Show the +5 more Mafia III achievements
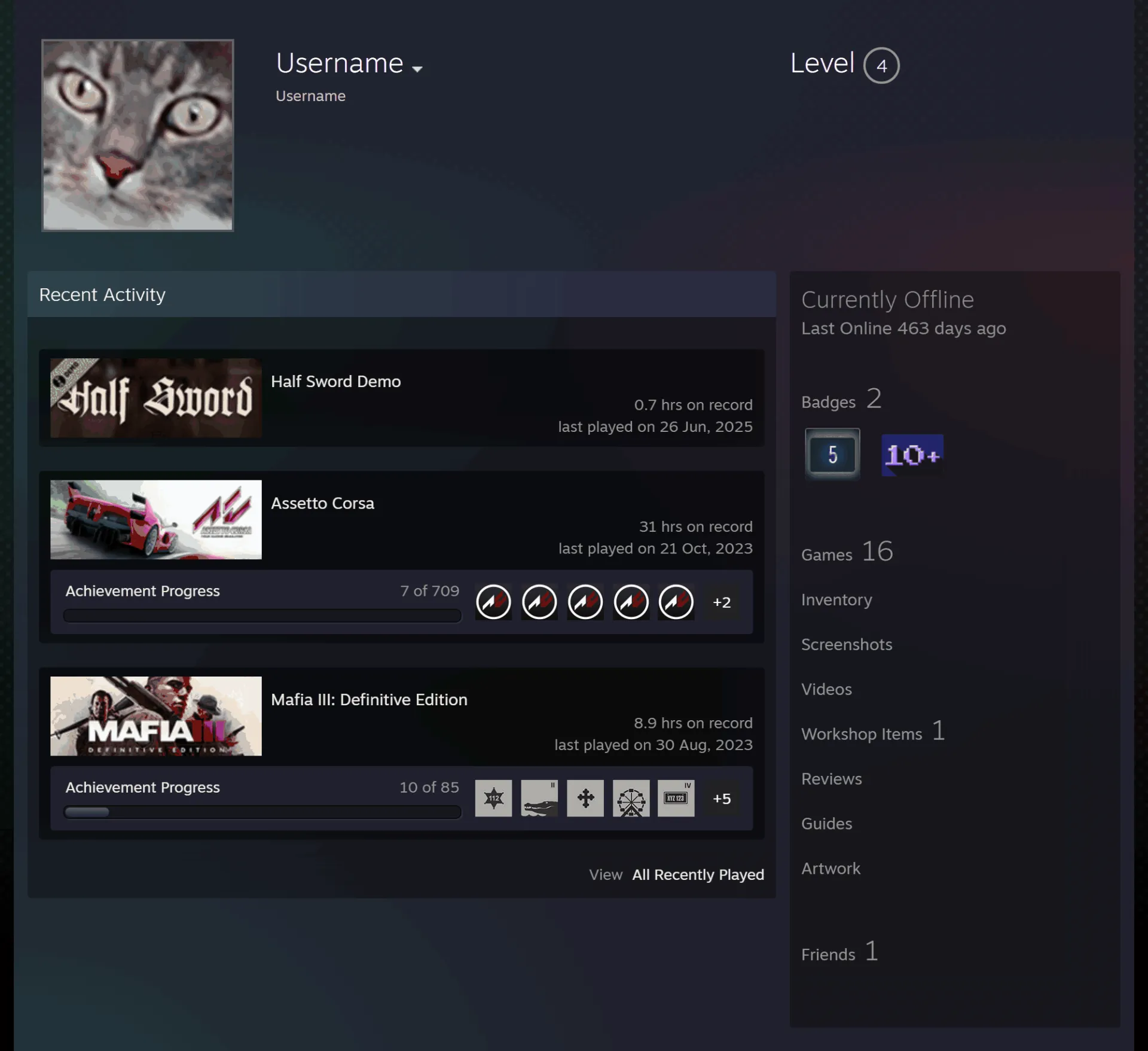The height and width of the screenshot is (1051, 1148). [x=722, y=799]
